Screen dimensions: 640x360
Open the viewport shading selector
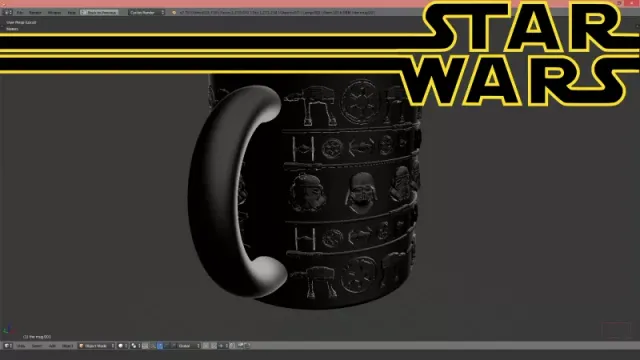pyautogui.click(x=123, y=346)
